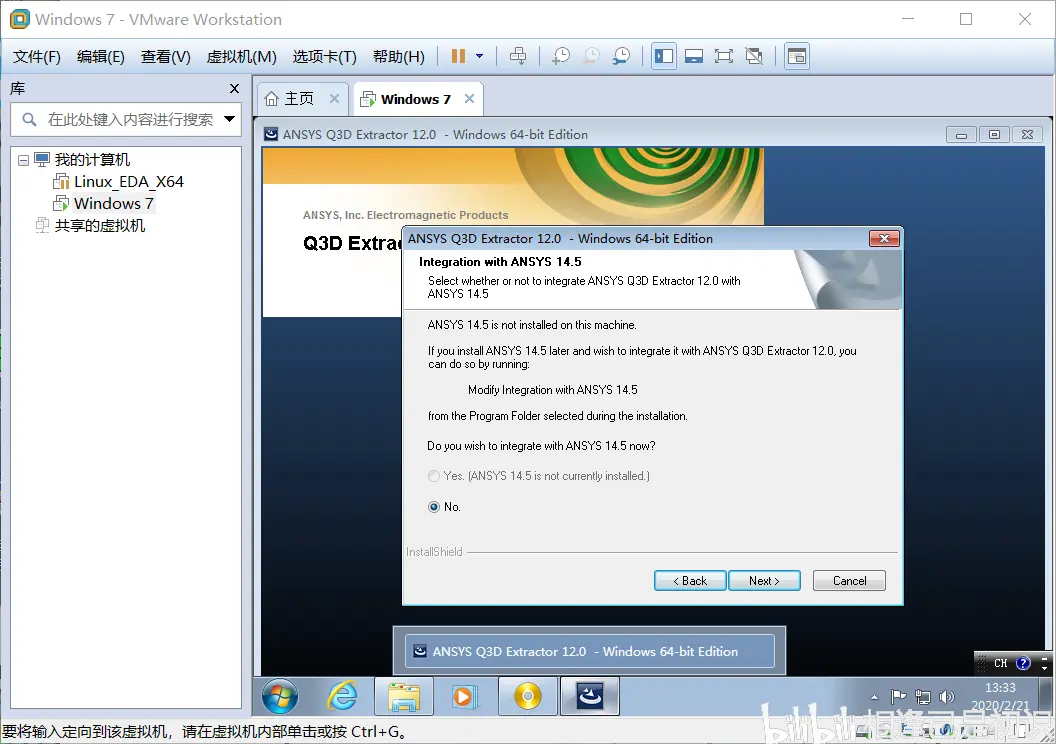1056x744 pixels.
Task: Click the console view toolbar icon
Action: point(797,56)
